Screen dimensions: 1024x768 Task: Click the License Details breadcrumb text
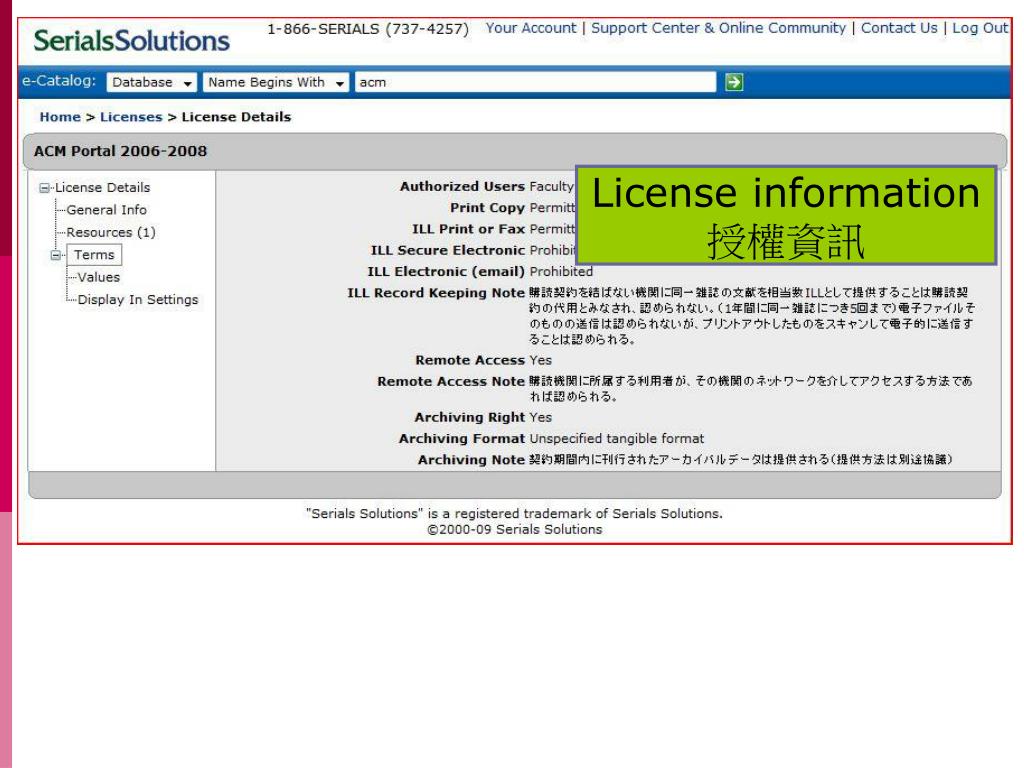(236, 117)
